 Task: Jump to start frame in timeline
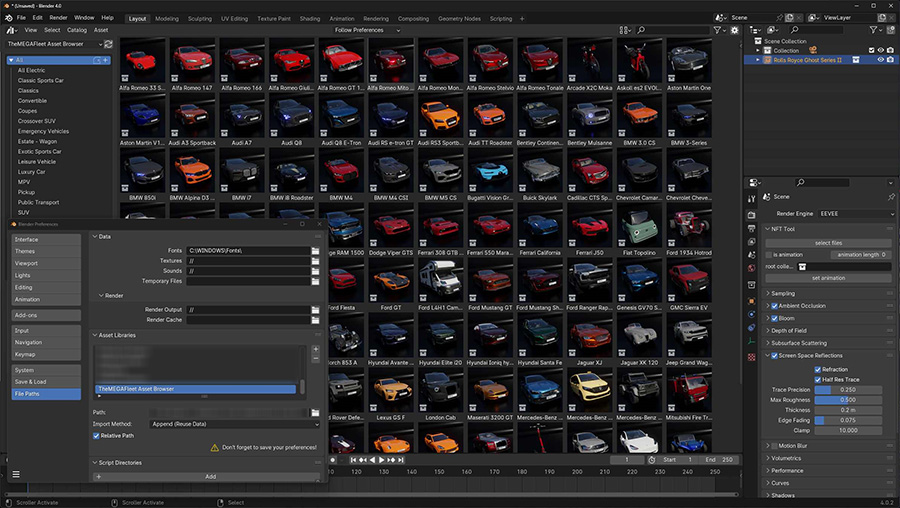(354, 460)
